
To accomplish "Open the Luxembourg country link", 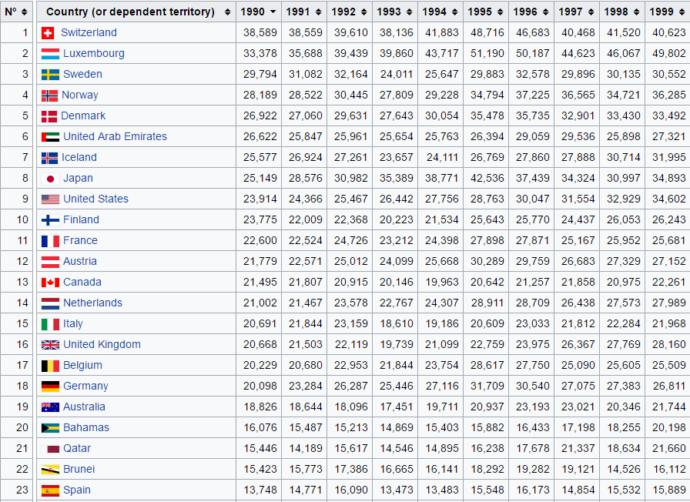I will point(94,53).
